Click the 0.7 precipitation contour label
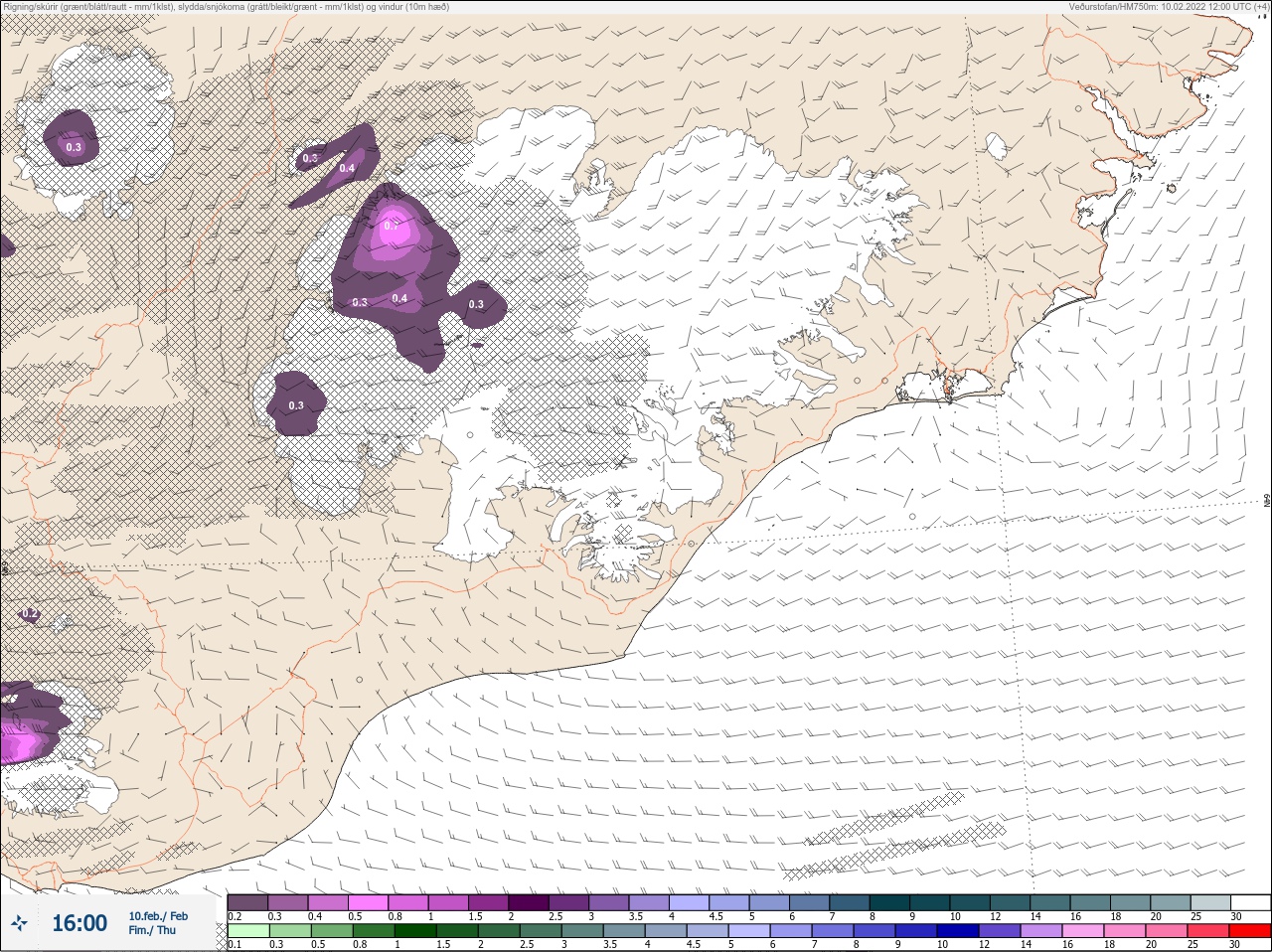1272x952 pixels. (392, 226)
